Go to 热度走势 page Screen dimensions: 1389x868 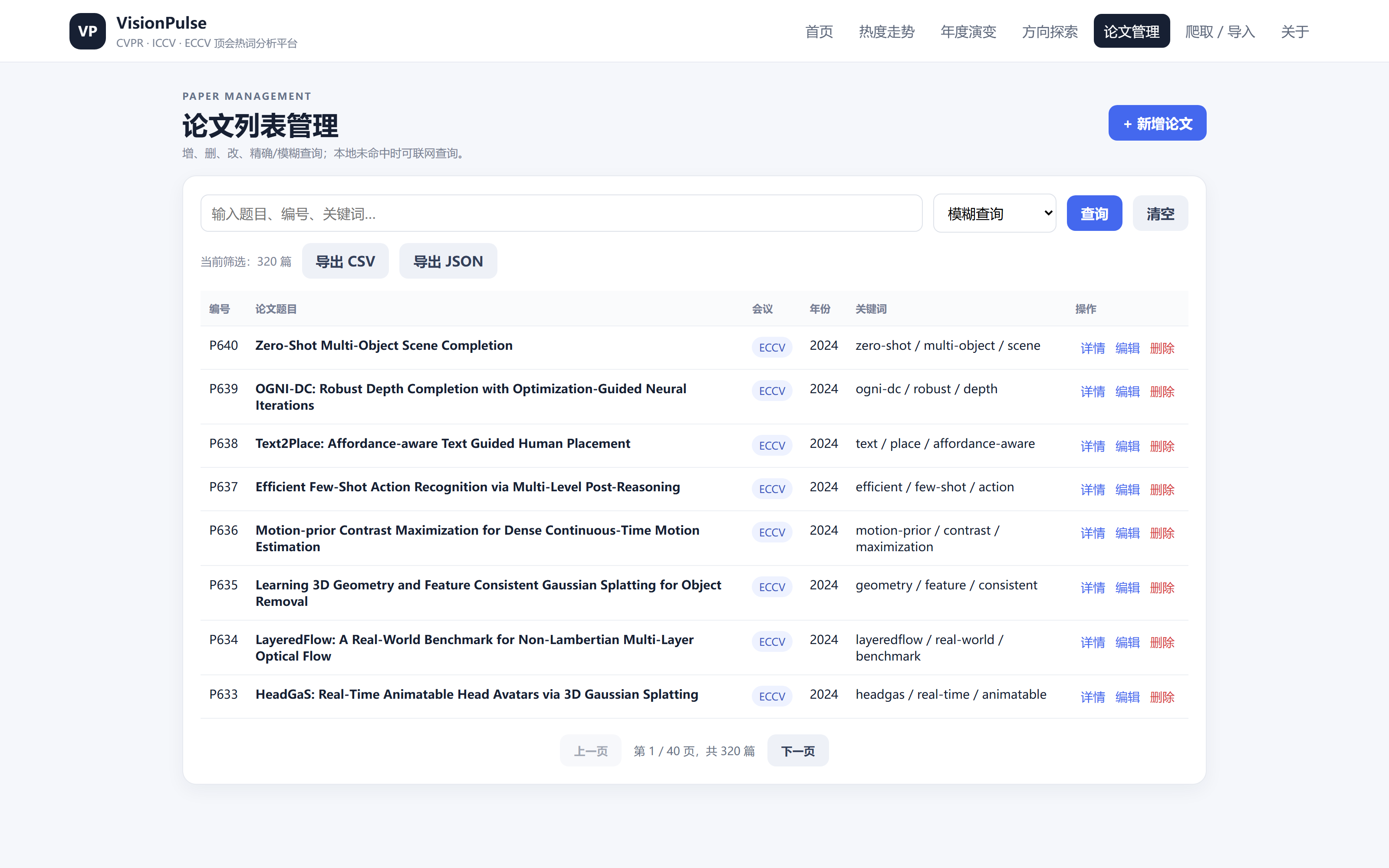[x=886, y=32]
